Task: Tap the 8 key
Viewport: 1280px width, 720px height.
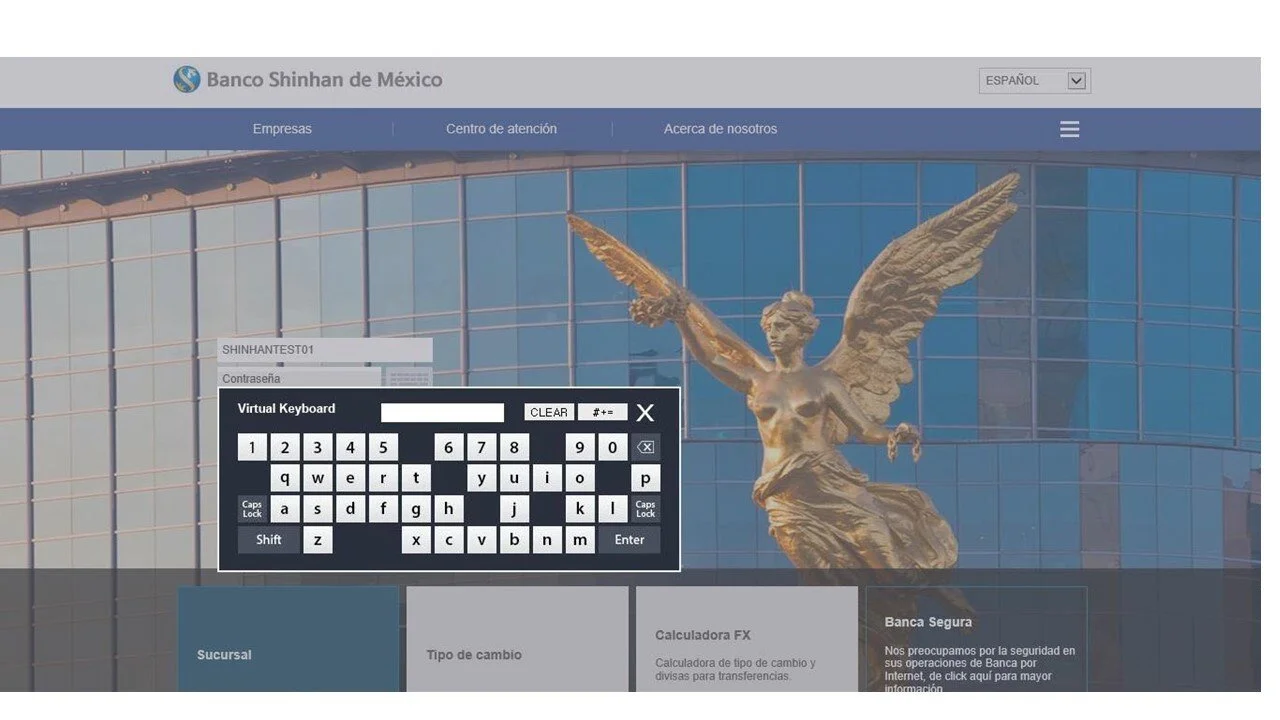Action: pyautogui.click(x=514, y=448)
